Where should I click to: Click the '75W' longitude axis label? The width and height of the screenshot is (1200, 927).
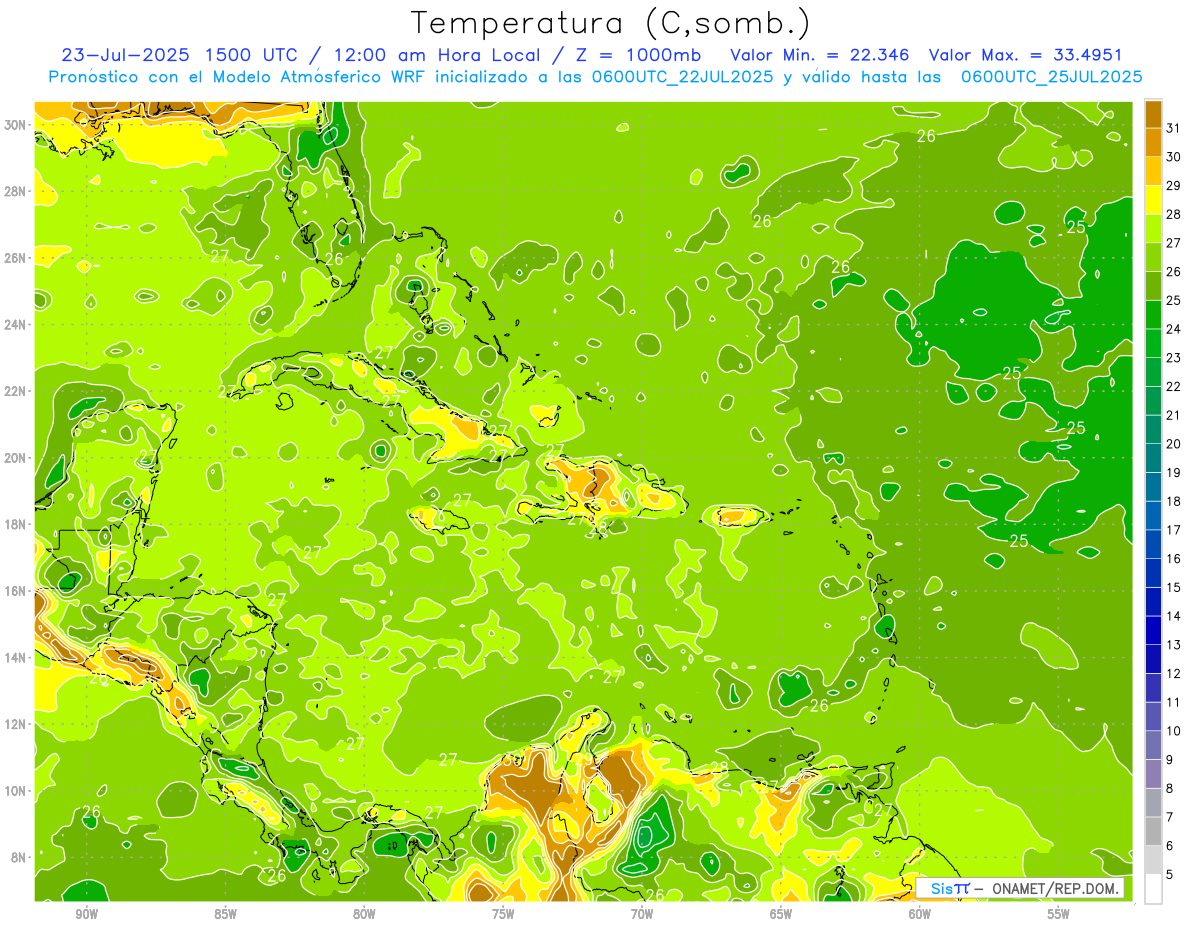503,914
